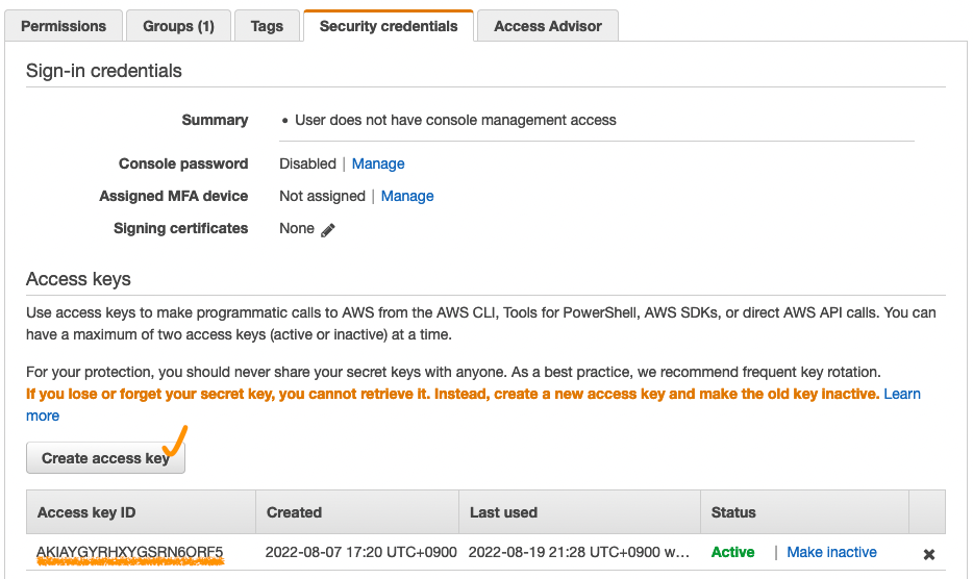Make the active access key inactive
This screenshot has width=974, height=579.
(x=831, y=552)
